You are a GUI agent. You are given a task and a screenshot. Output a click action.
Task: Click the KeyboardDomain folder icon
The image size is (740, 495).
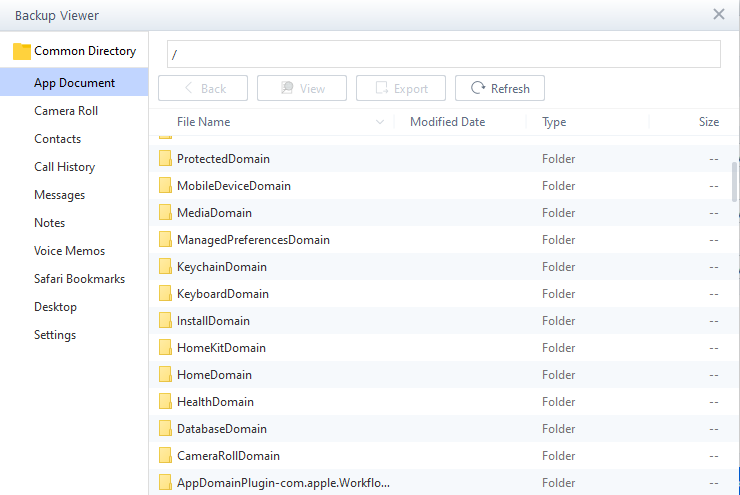pyautogui.click(x=165, y=294)
